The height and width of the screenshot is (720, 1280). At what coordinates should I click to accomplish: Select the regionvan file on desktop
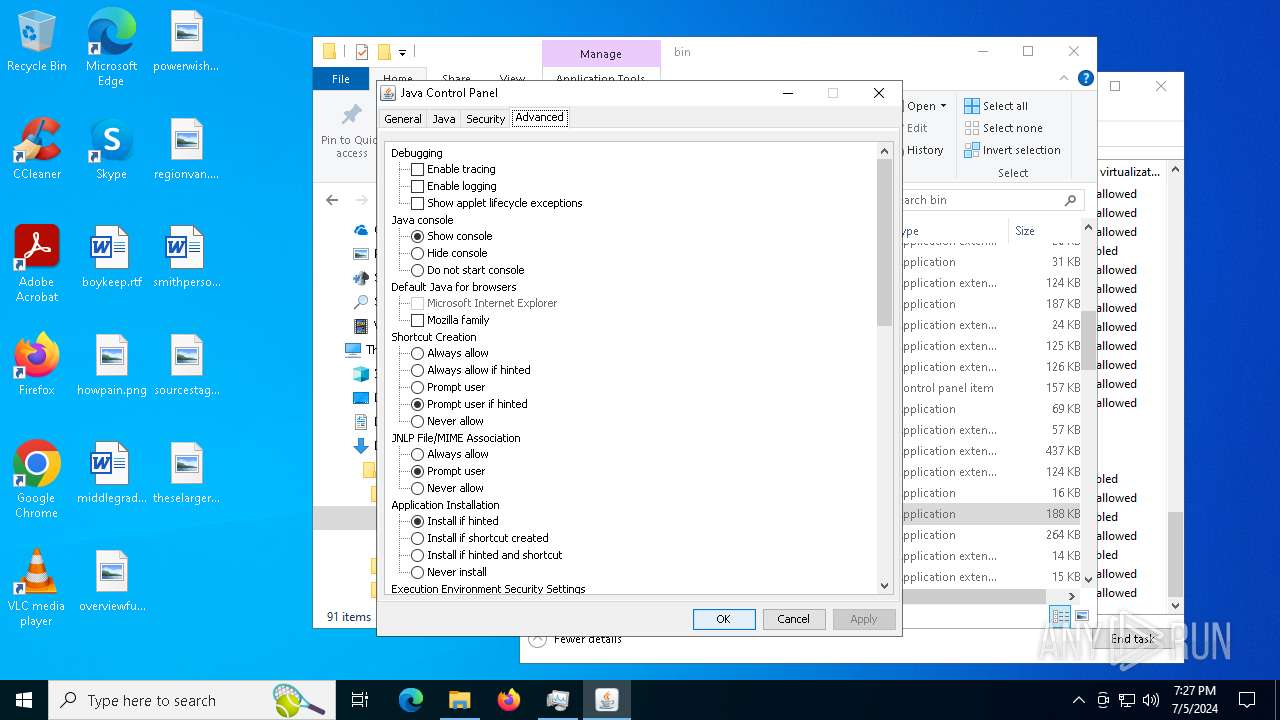[186, 149]
